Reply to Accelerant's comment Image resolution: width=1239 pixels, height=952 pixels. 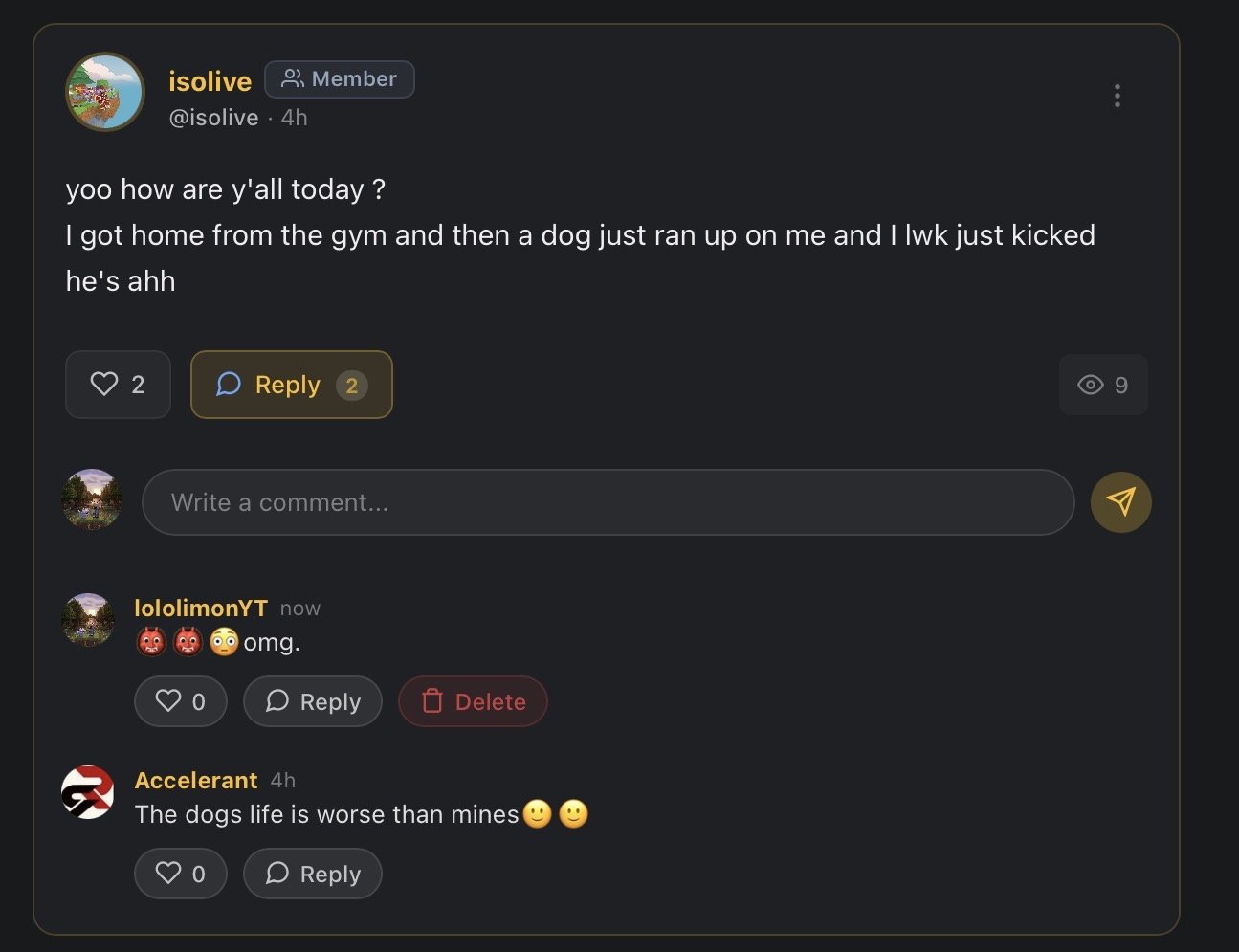[x=313, y=874]
